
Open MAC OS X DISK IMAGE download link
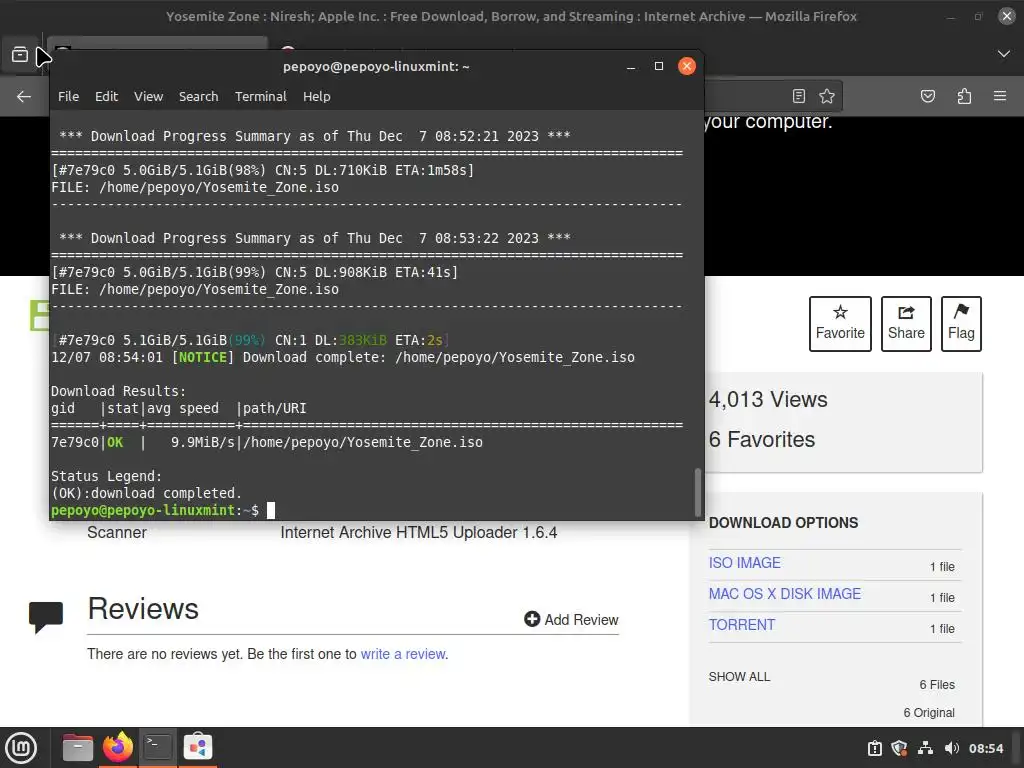[x=784, y=594]
